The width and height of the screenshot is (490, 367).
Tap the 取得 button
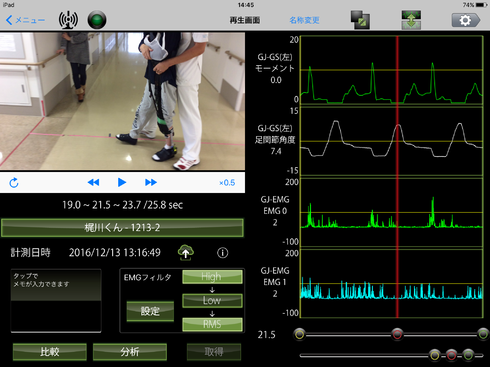pos(214,352)
